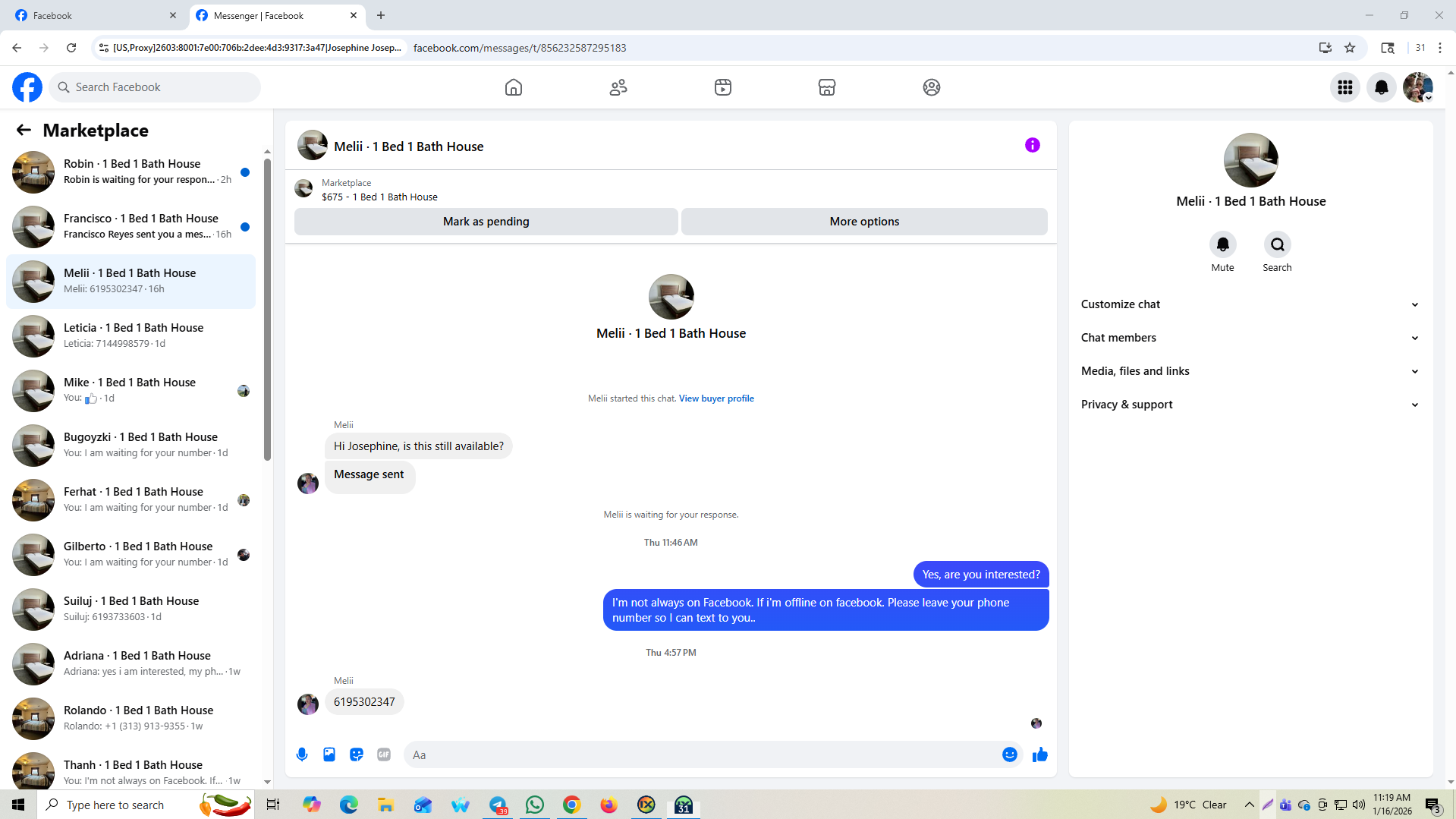This screenshot has height=819, width=1456.
Task: Open the Facebook Home icon
Action: pos(514,87)
